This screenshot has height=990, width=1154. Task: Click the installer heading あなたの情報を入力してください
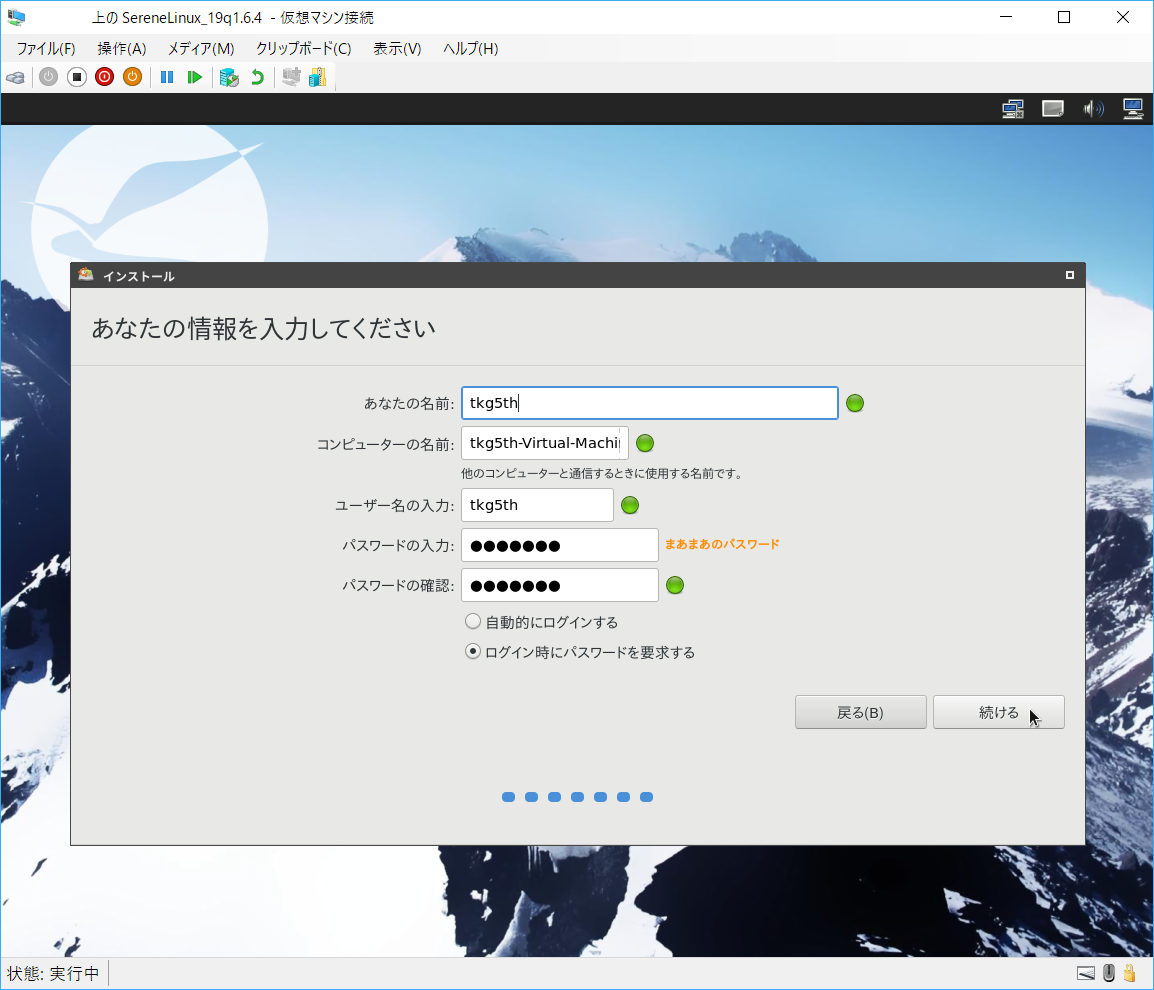click(x=263, y=328)
